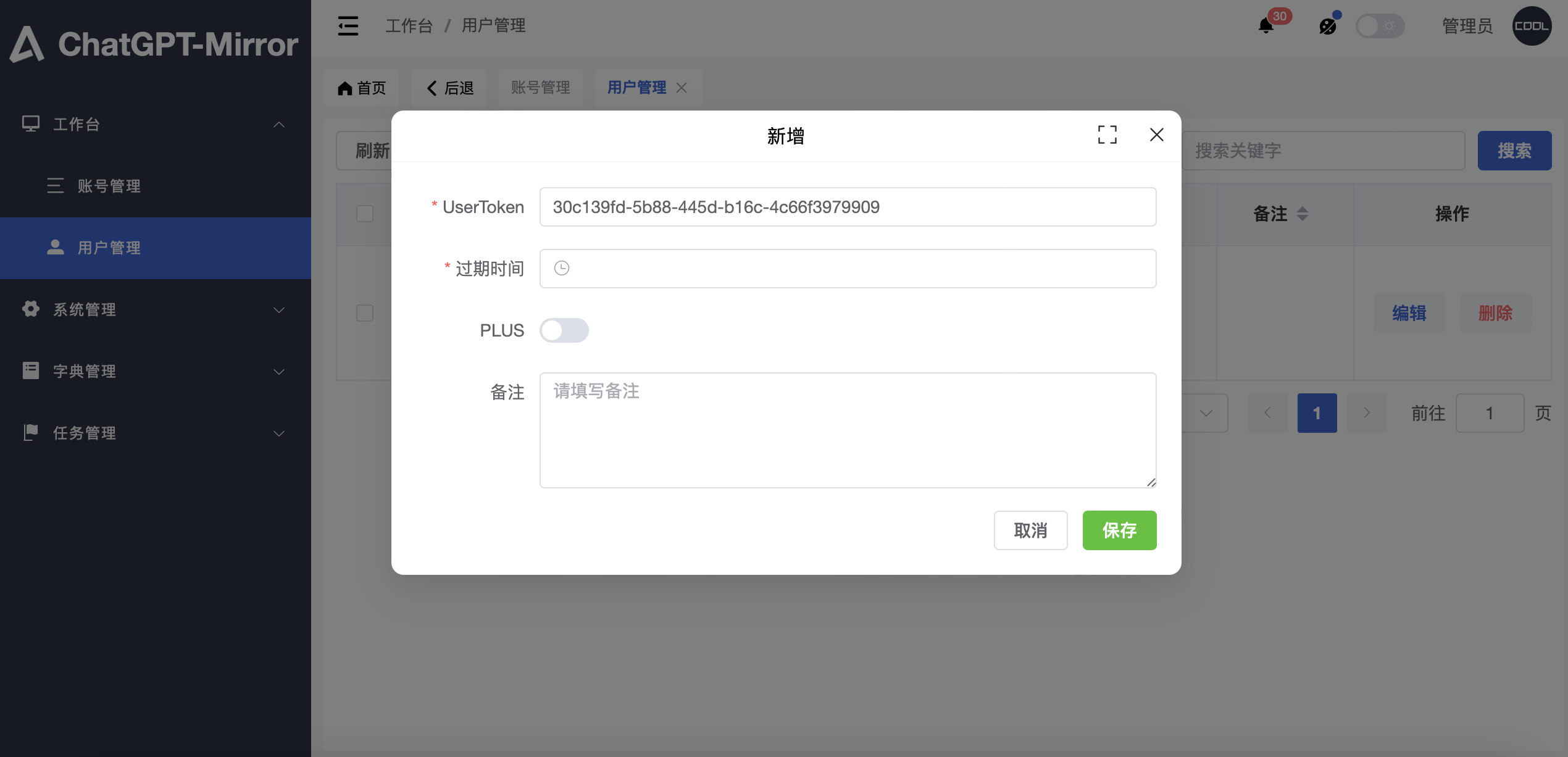This screenshot has width=1568, height=757.
Task: Open the notifications bell icon
Action: 1266,26
